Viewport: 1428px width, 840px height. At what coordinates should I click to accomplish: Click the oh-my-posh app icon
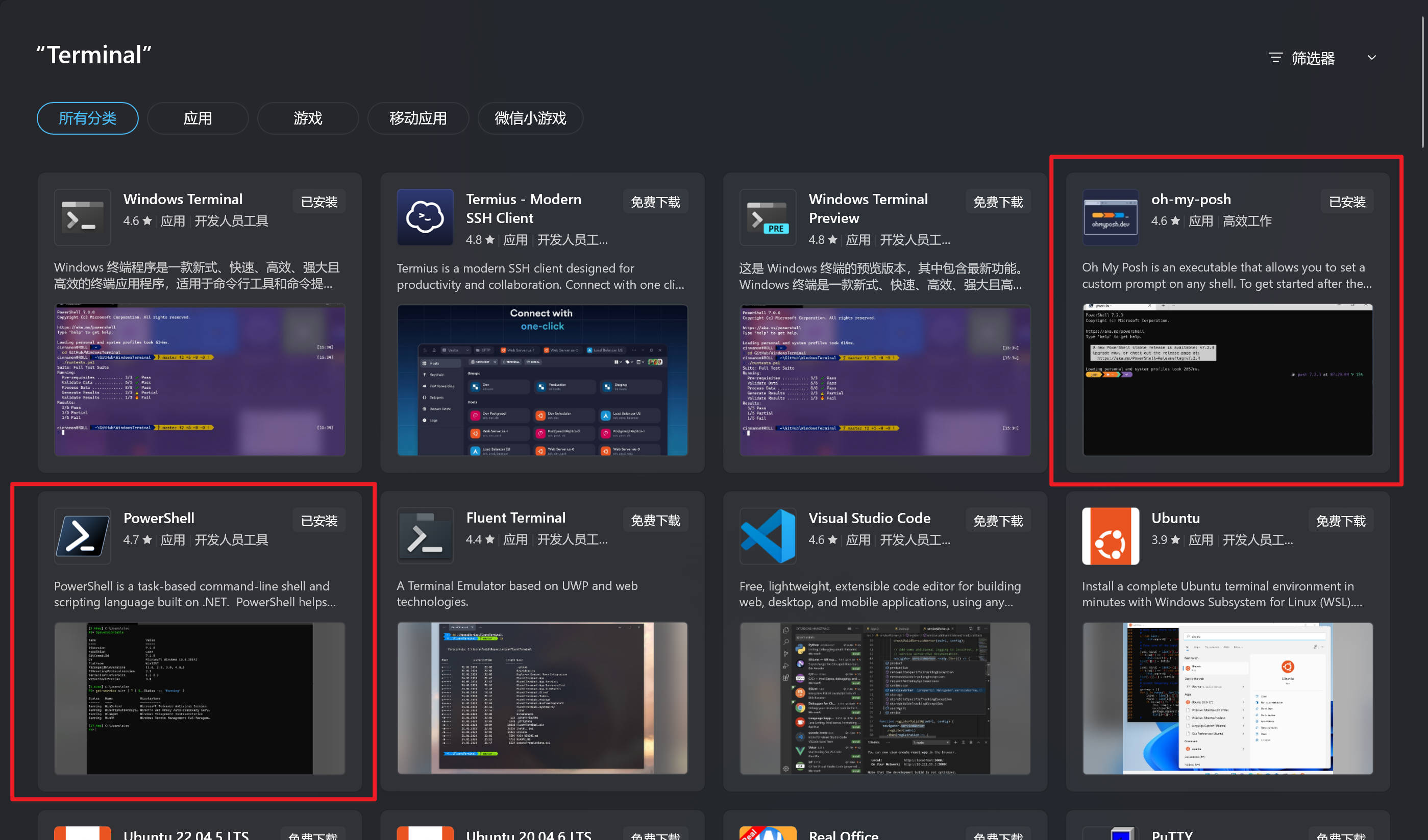point(1110,217)
